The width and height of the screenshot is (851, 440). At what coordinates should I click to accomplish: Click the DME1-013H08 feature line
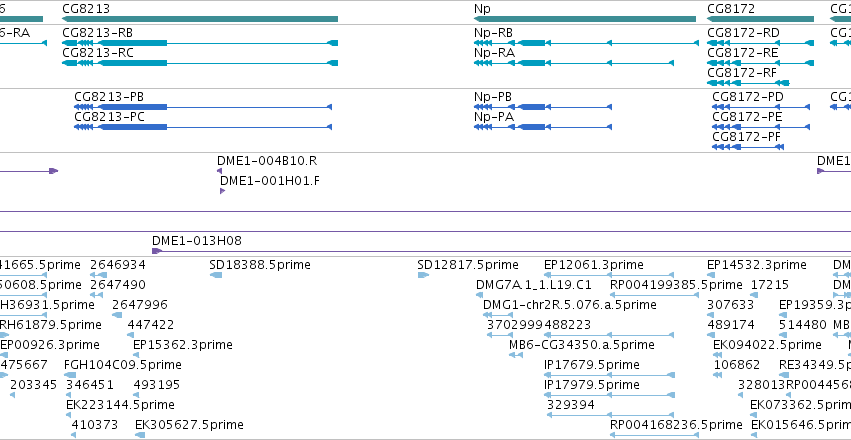point(400,251)
